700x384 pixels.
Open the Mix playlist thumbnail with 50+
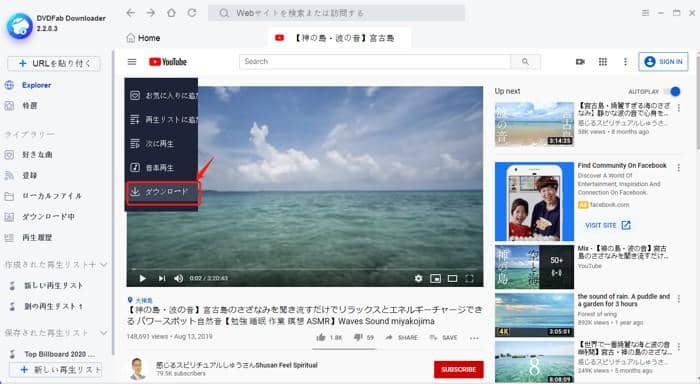pyautogui.click(x=534, y=267)
